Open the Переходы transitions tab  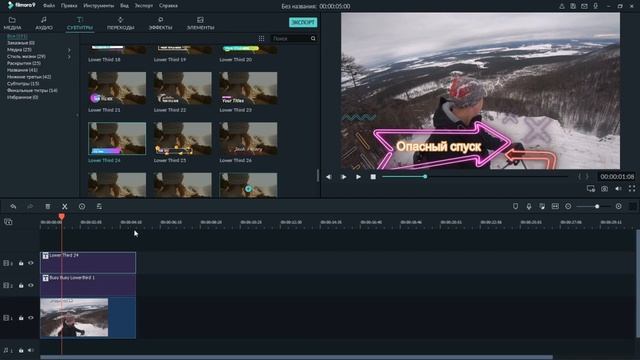click(120, 24)
